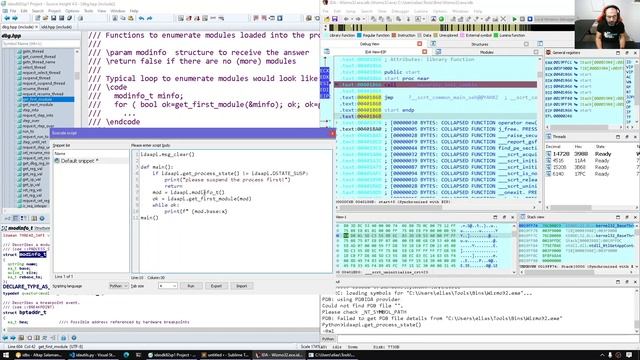Open Options menu in Source Insight
Screen dimensions: 640x360
(x=72, y=11)
